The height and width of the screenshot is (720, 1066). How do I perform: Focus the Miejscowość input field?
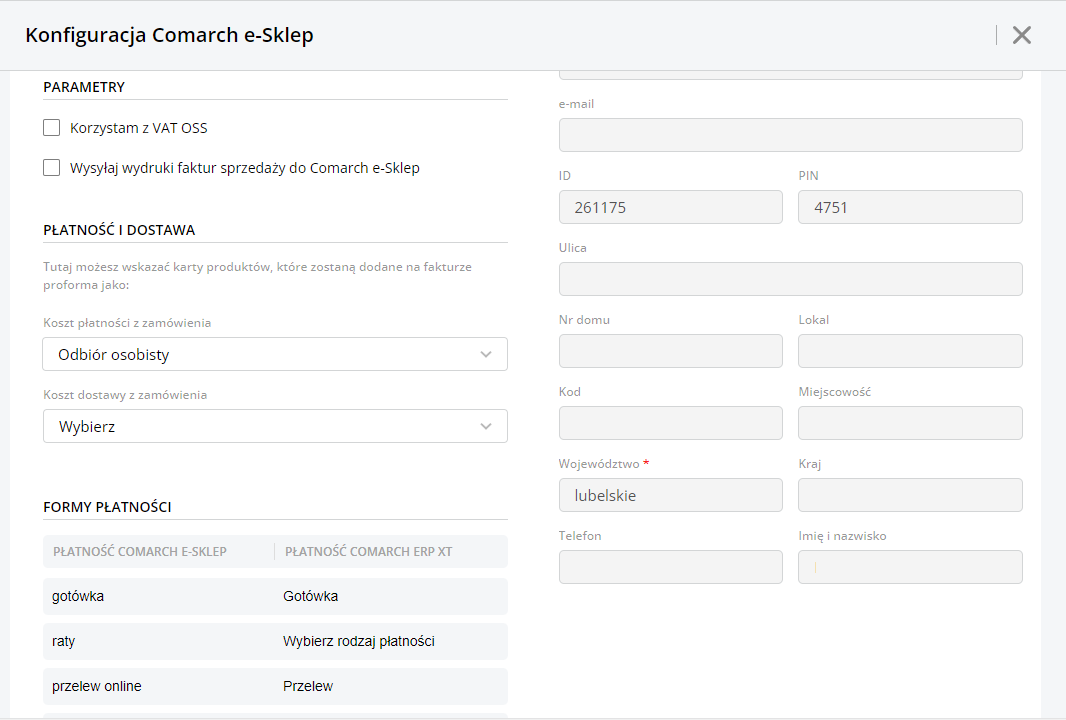pos(910,423)
